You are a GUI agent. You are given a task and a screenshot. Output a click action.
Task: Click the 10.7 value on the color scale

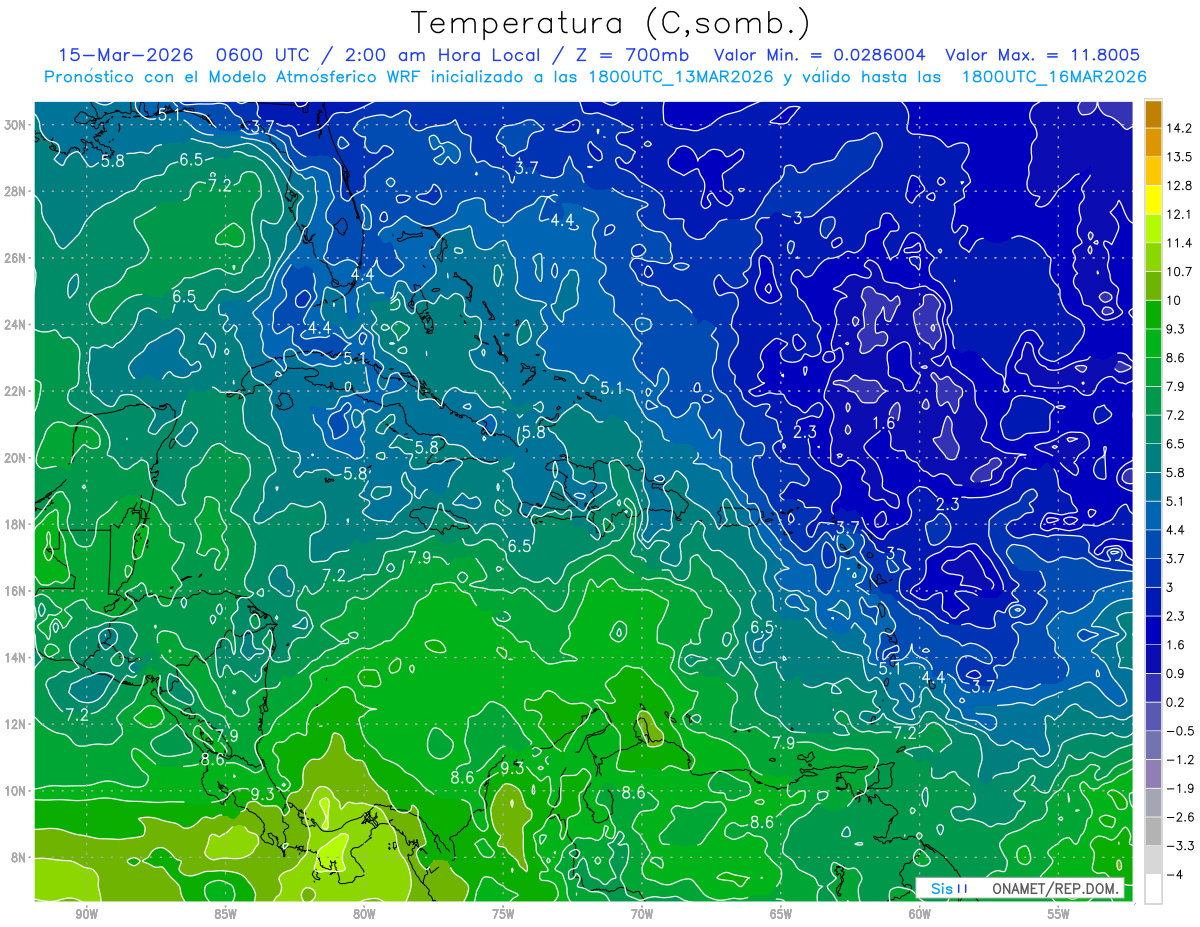(1179, 272)
